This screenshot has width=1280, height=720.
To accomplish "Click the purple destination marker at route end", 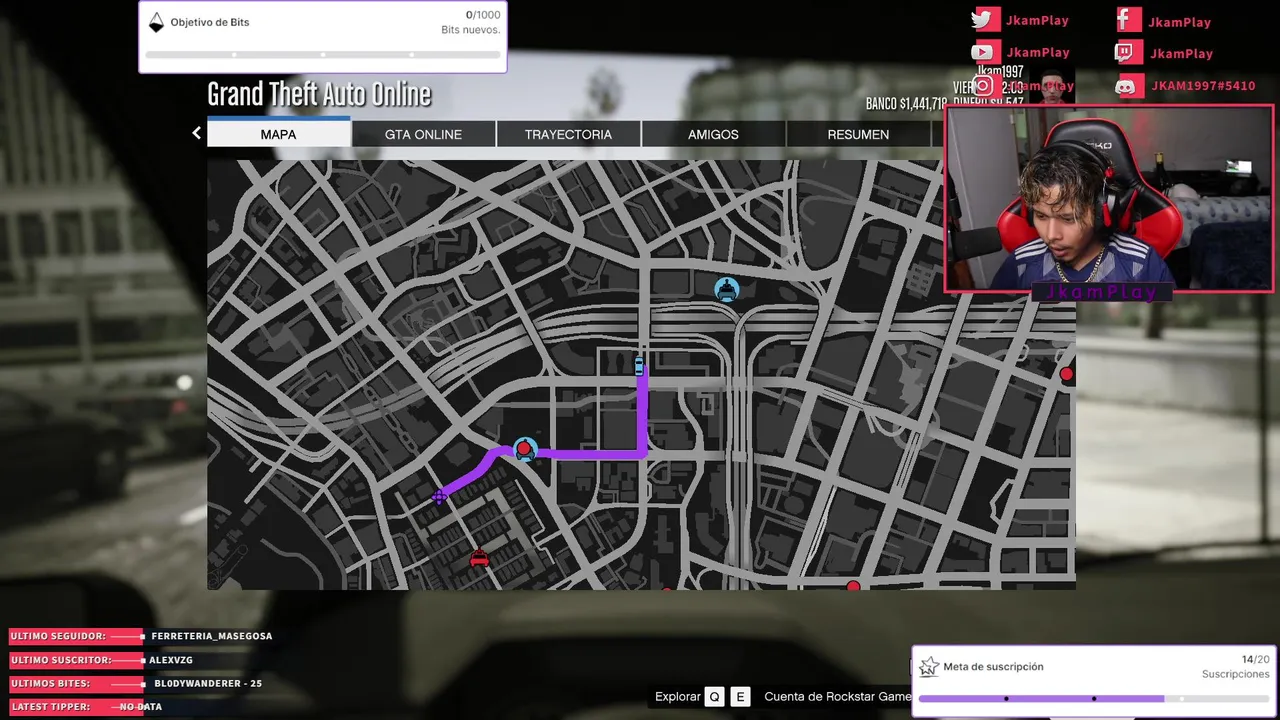I will 439,496.
